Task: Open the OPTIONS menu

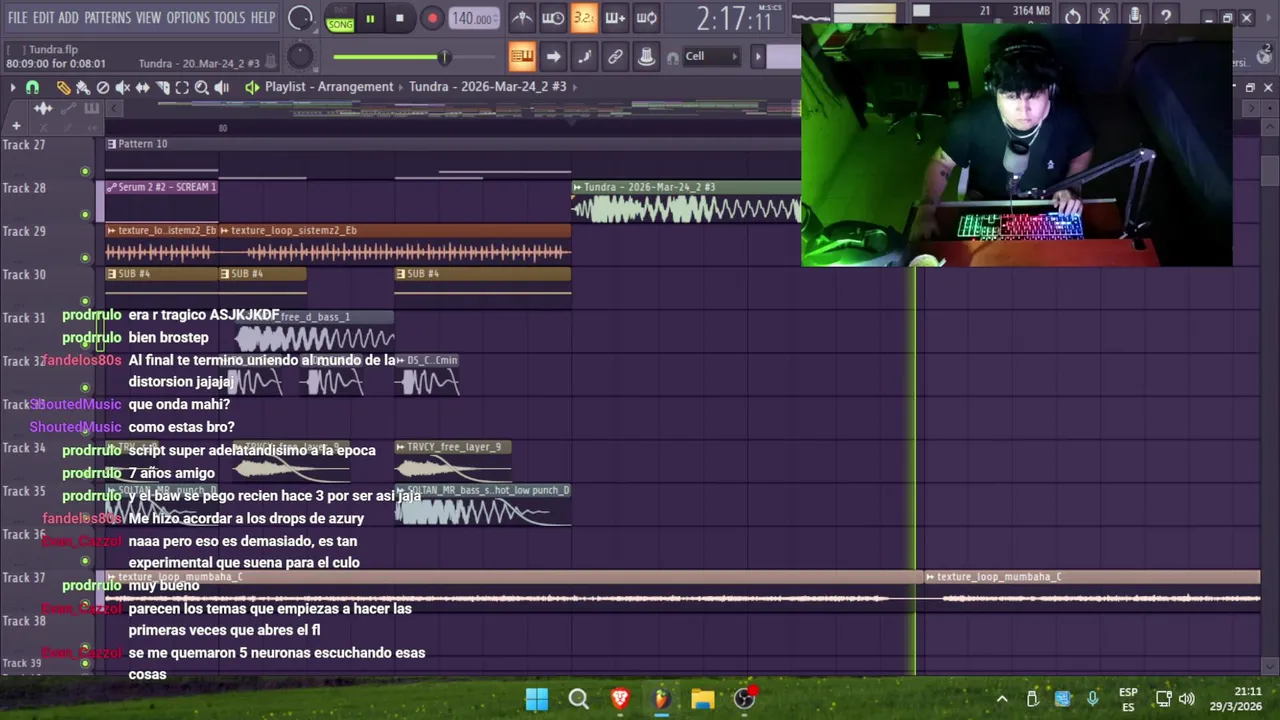Action: pyautogui.click(x=188, y=18)
